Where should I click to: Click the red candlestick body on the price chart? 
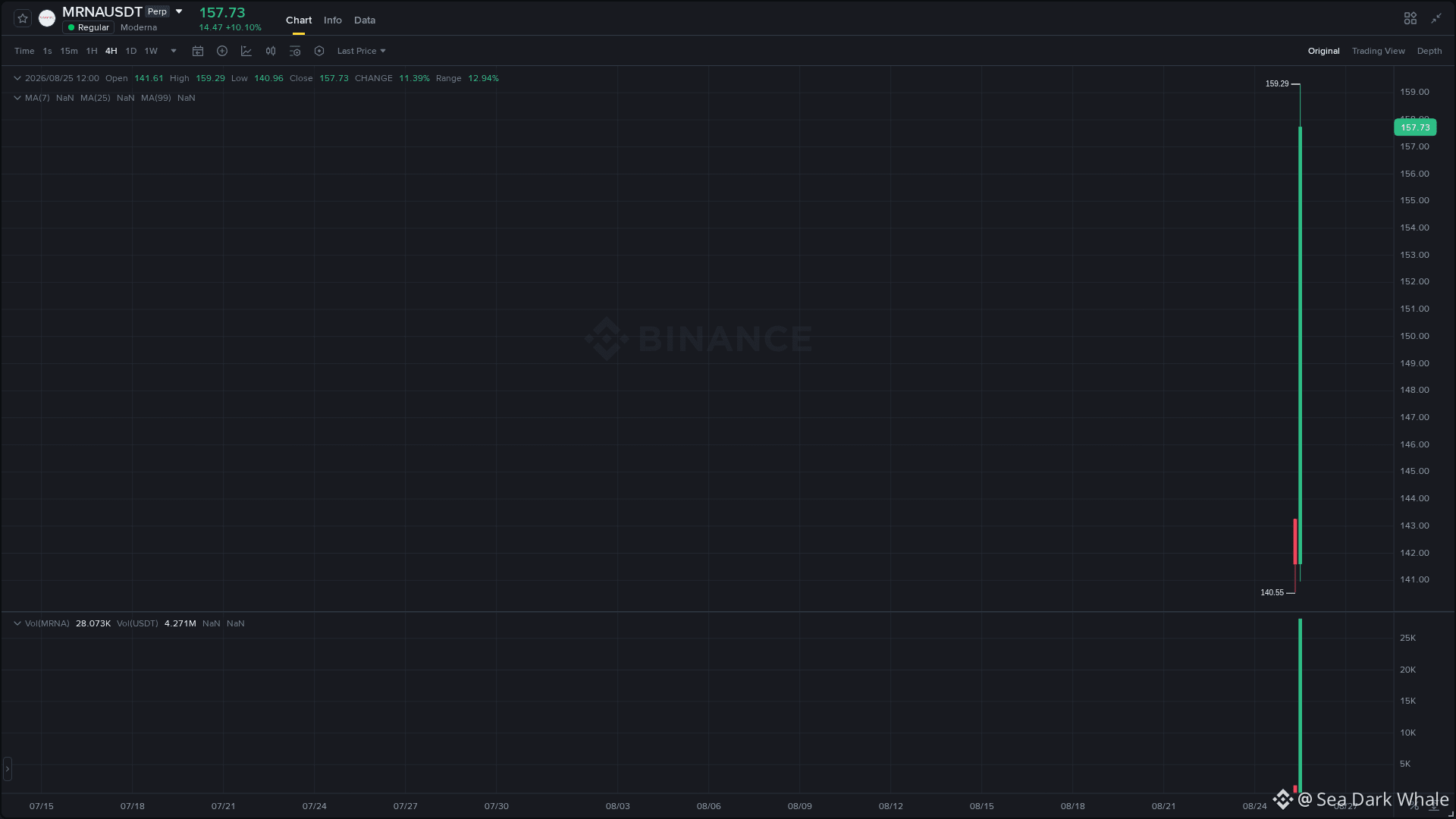(1295, 541)
